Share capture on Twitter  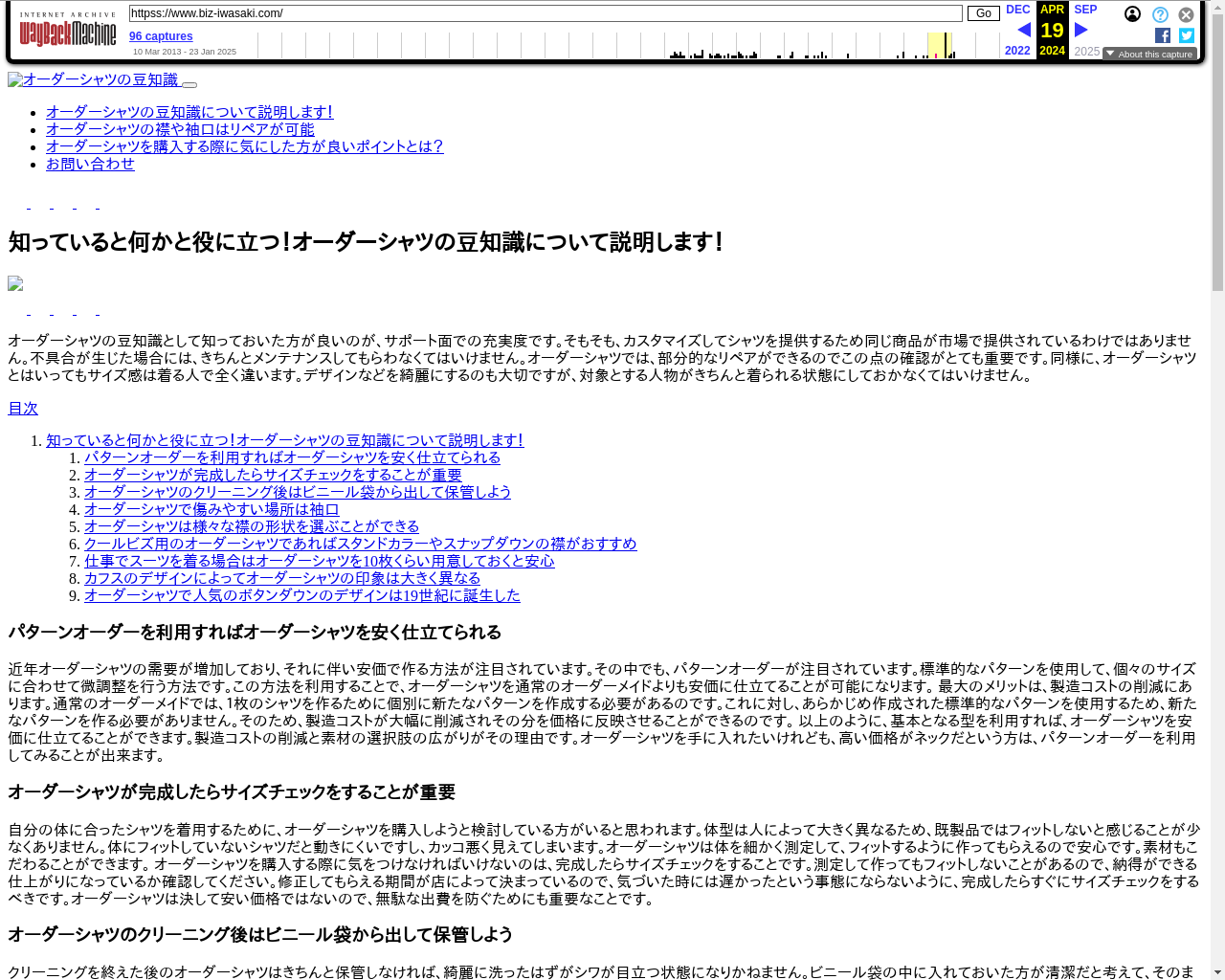click(x=1187, y=35)
